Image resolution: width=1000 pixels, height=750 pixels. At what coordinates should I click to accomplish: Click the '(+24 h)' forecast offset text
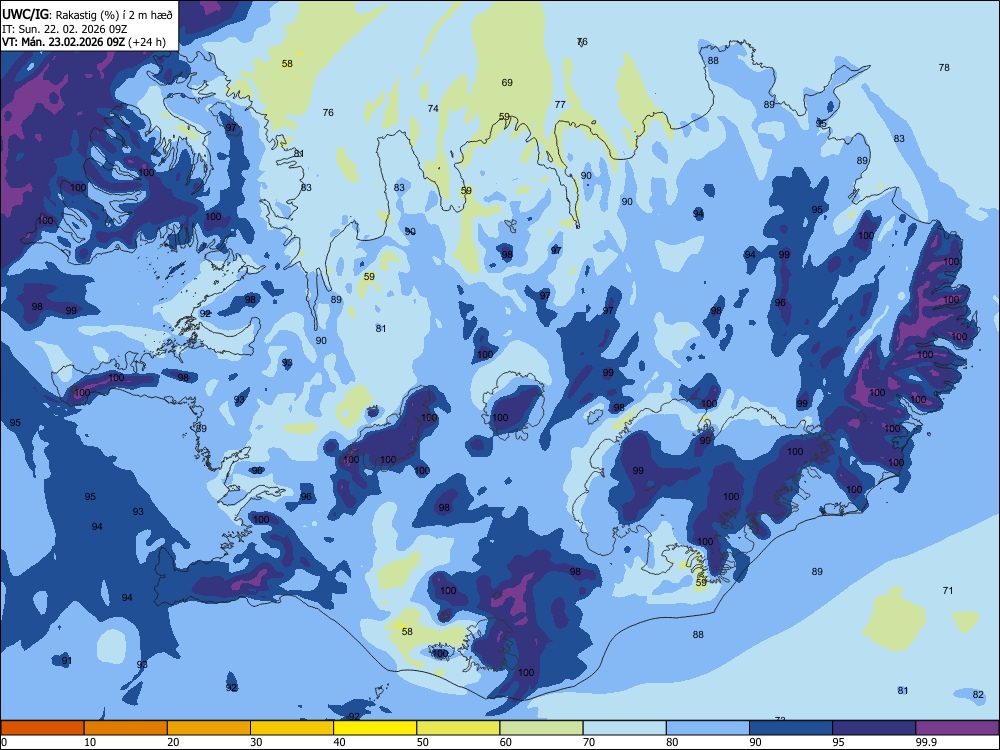click(147, 42)
